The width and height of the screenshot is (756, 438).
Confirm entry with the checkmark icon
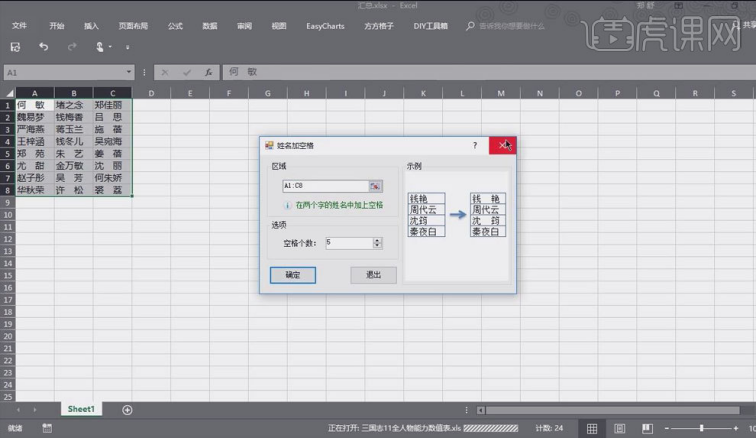(x=187, y=72)
